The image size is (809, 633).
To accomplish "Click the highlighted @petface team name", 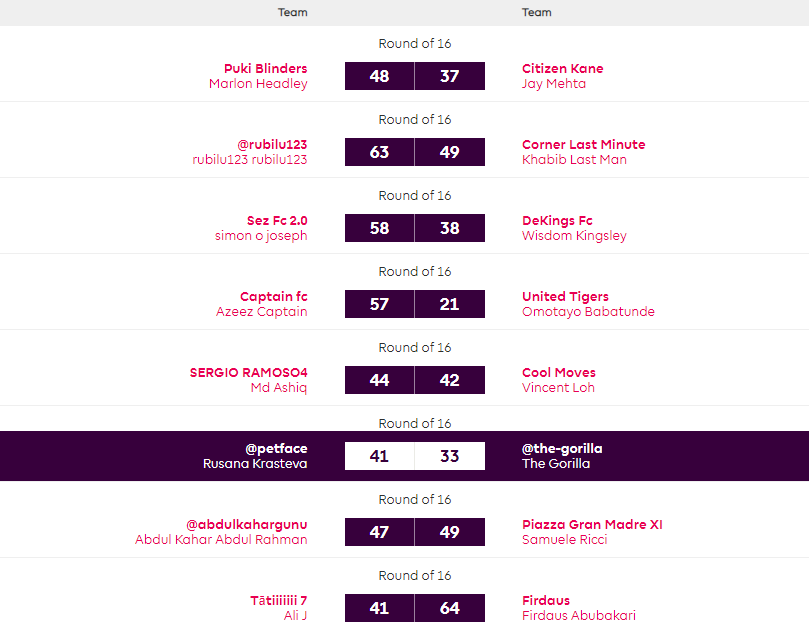I will pyautogui.click(x=276, y=449).
